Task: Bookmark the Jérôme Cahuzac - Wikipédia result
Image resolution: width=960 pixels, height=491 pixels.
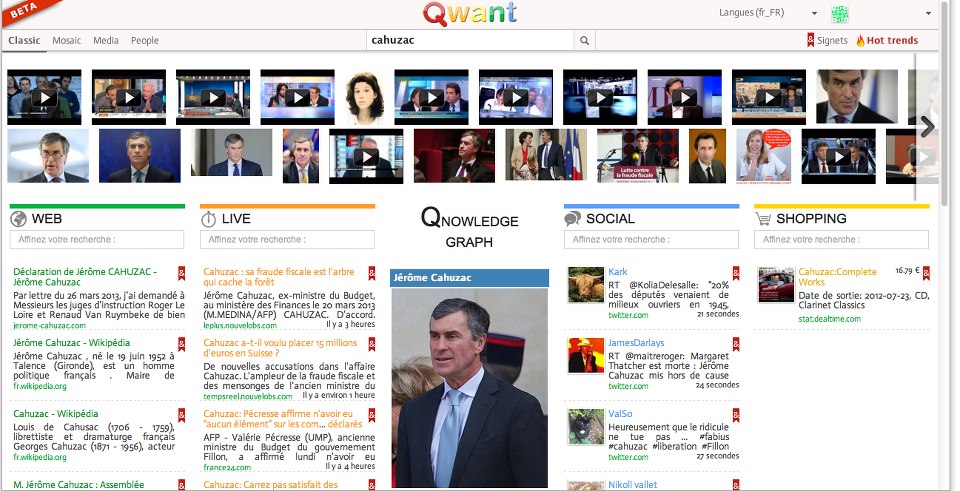Action: click(182, 343)
